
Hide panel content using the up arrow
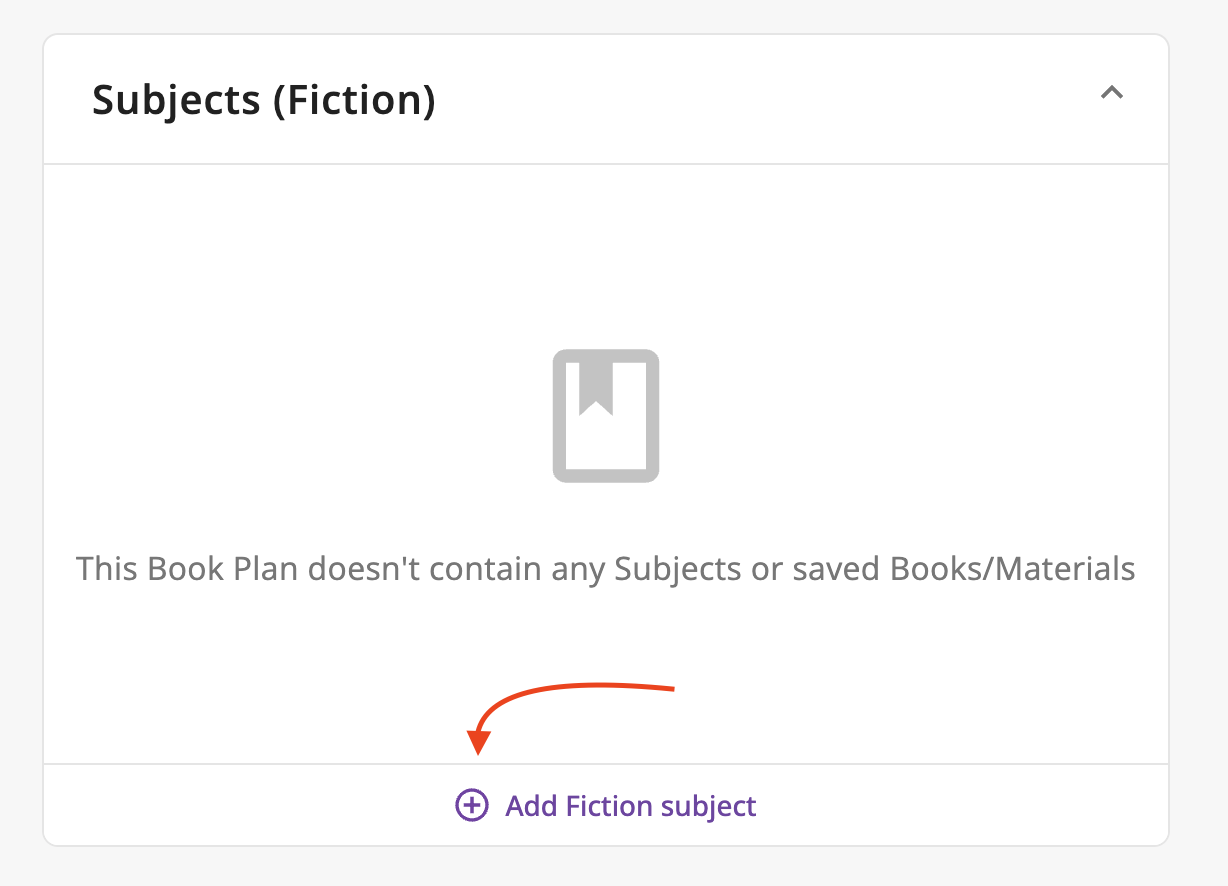click(1111, 93)
